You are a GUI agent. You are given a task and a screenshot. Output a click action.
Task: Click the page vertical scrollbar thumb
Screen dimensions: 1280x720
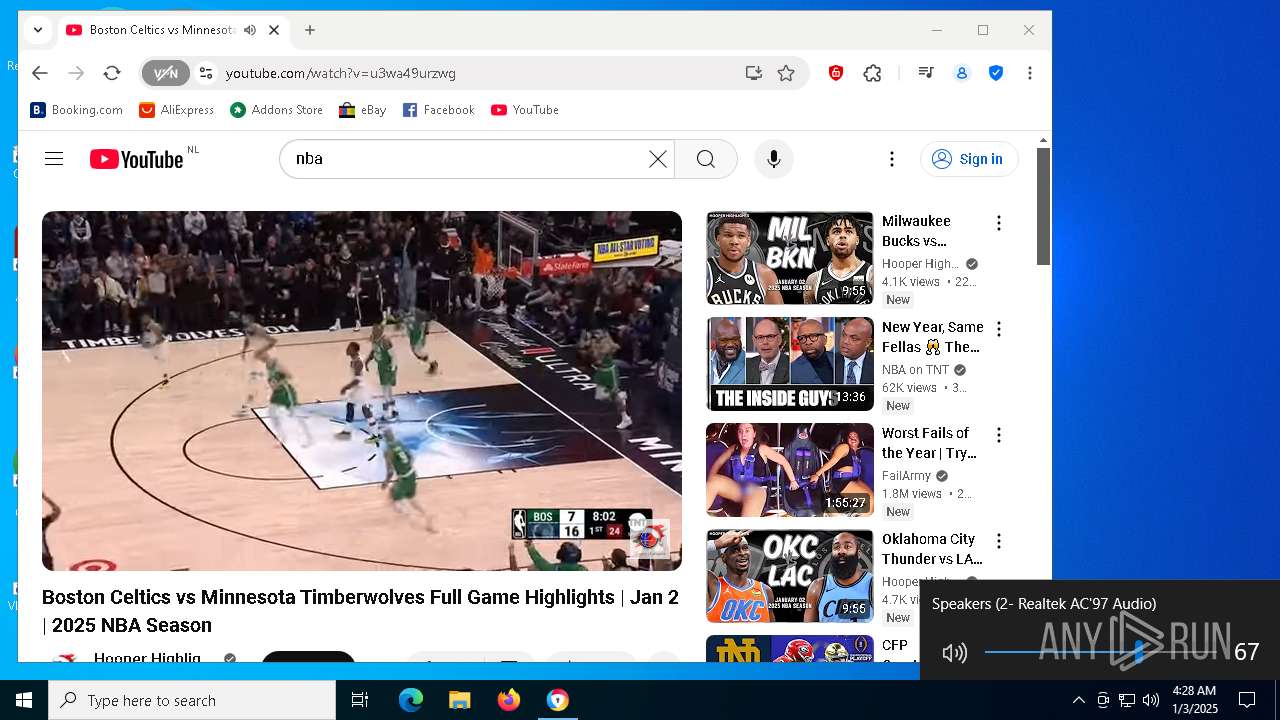1043,206
